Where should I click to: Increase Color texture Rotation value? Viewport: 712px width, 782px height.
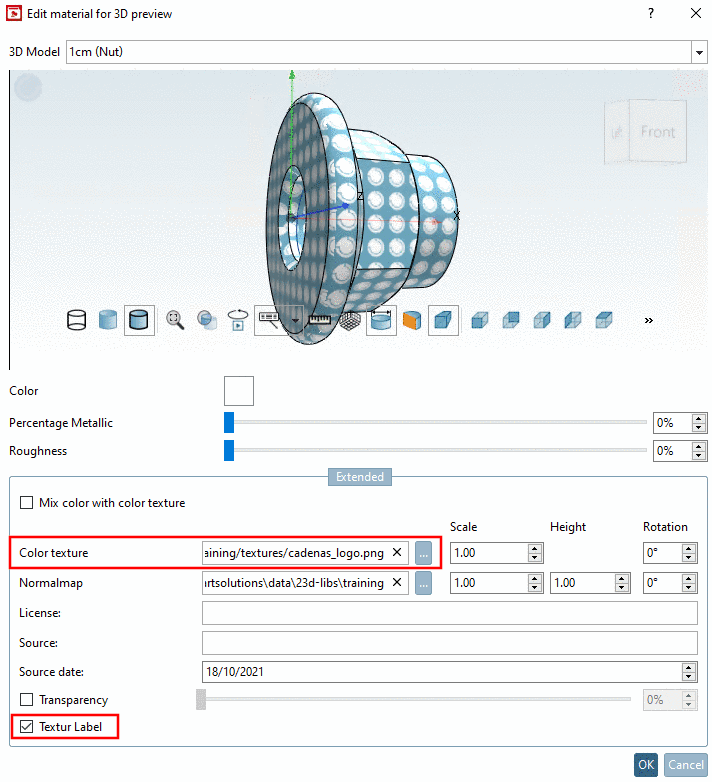tap(689, 549)
